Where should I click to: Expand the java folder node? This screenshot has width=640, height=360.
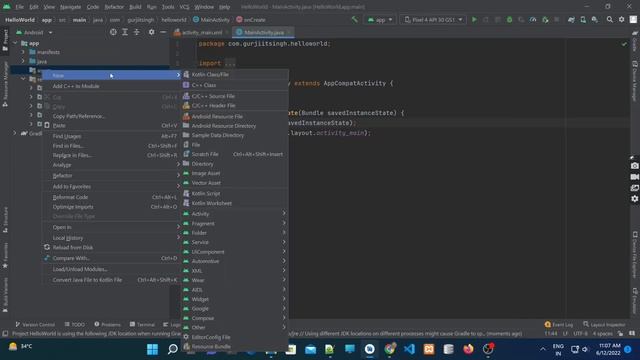(x=23, y=61)
